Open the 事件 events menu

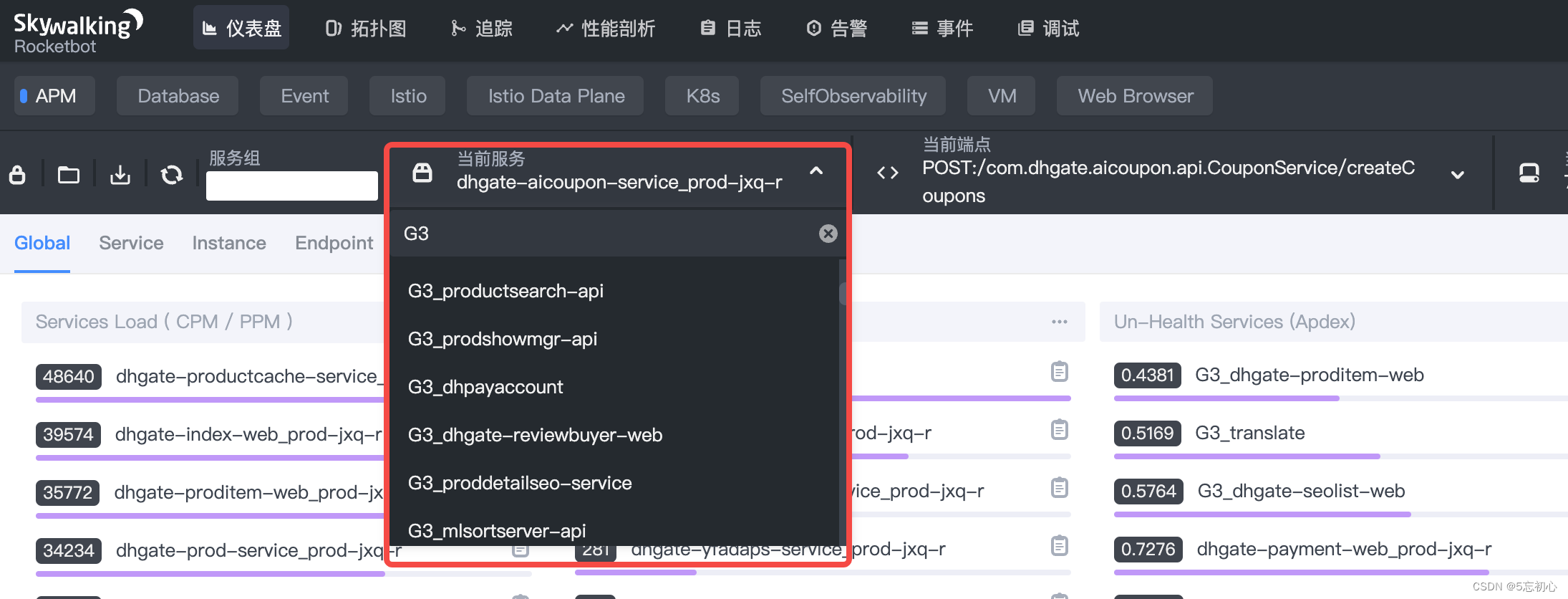[x=942, y=28]
